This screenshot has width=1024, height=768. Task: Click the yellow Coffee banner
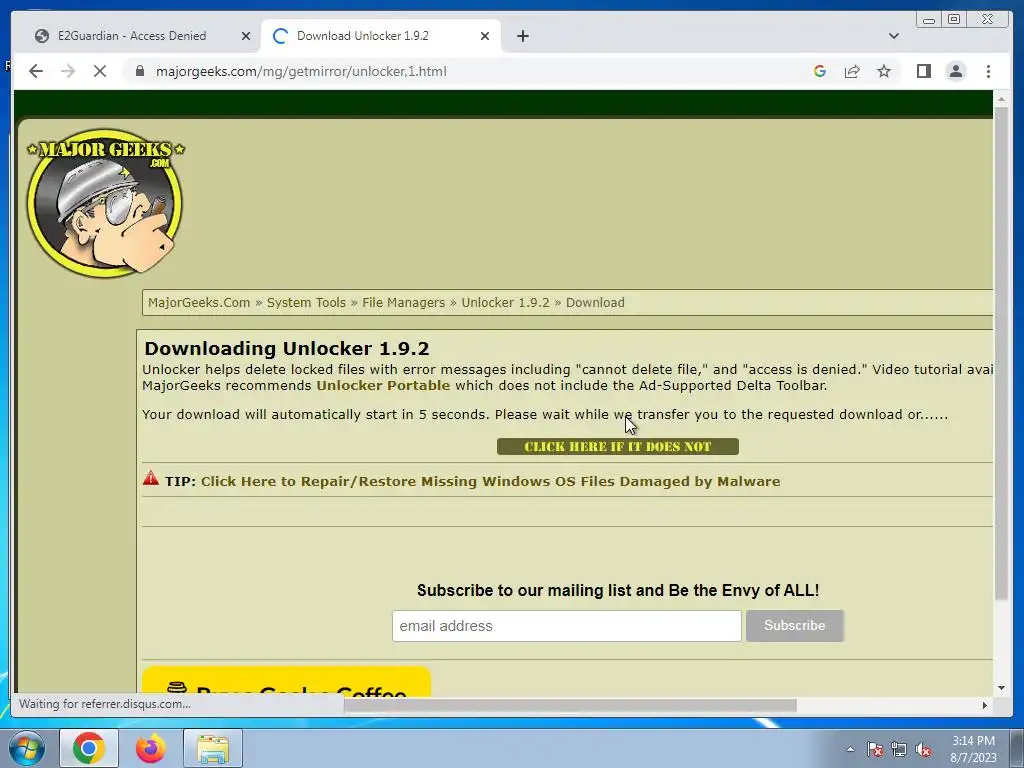coord(286,682)
